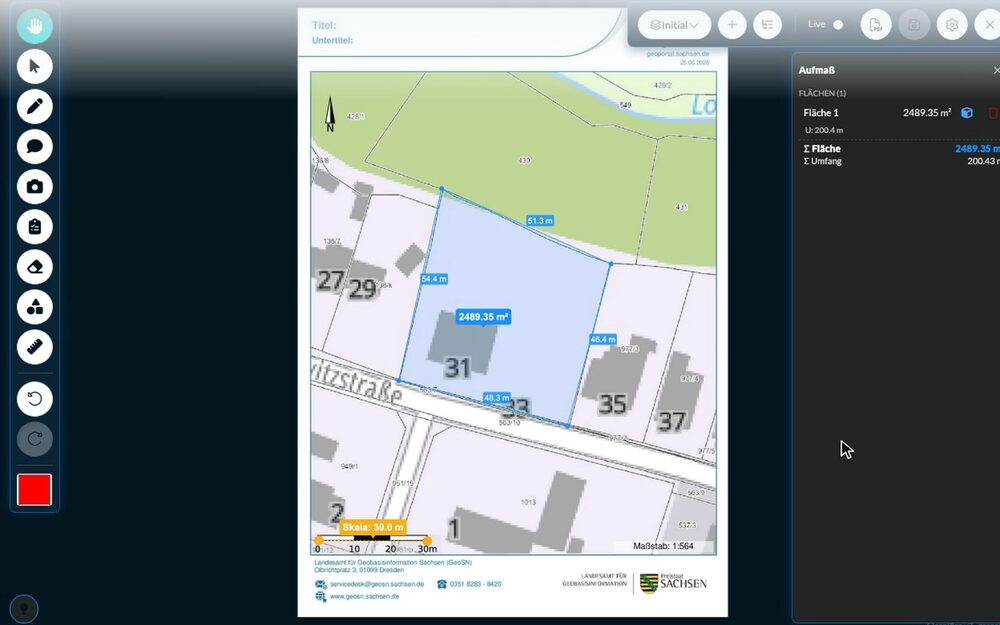Click the Maßstab: 1:564 scale text
Viewport: 1000px width, 625px height.
pos(663,546)
